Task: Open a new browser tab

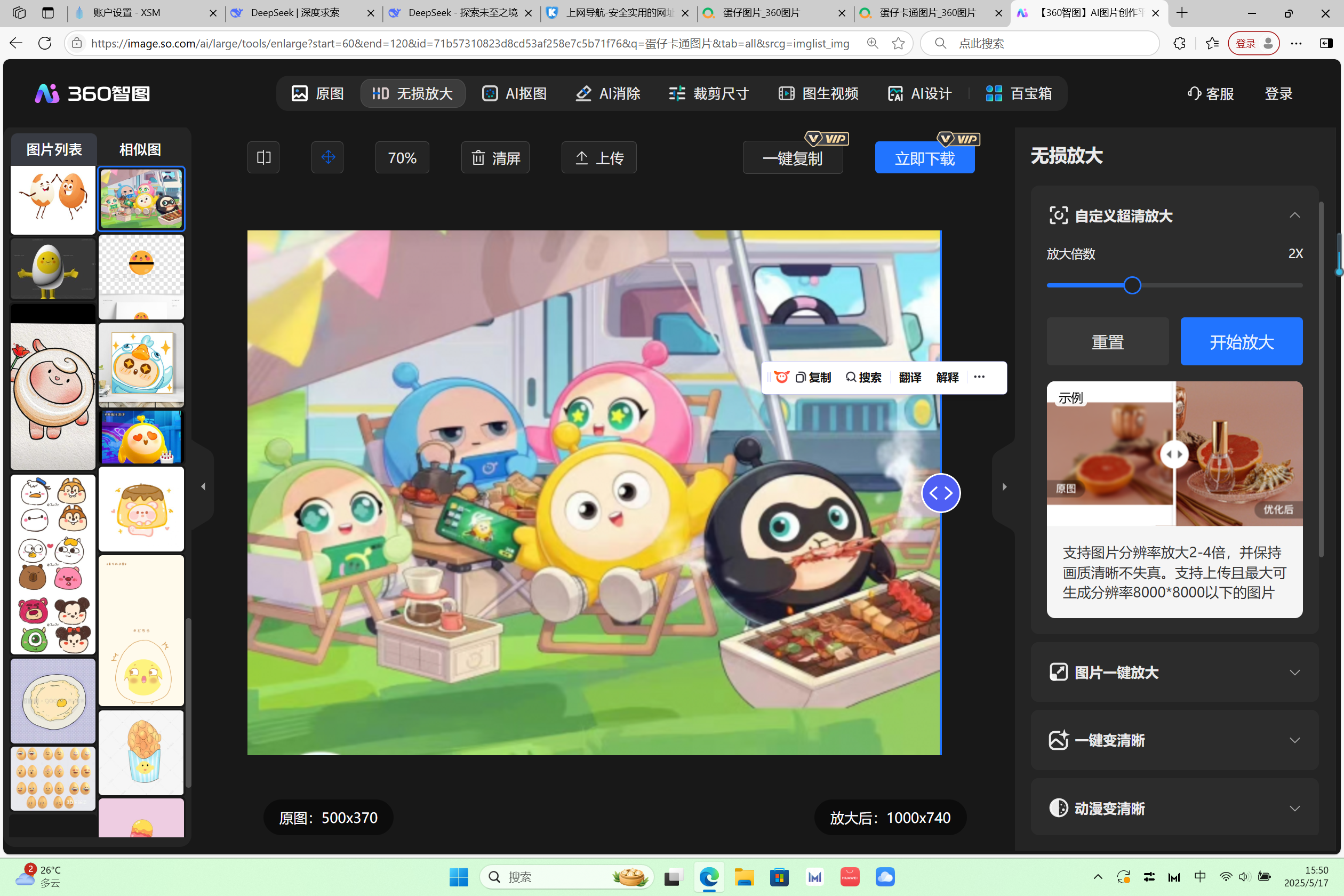Action: pyautogui.click(x=1182, y=13)
